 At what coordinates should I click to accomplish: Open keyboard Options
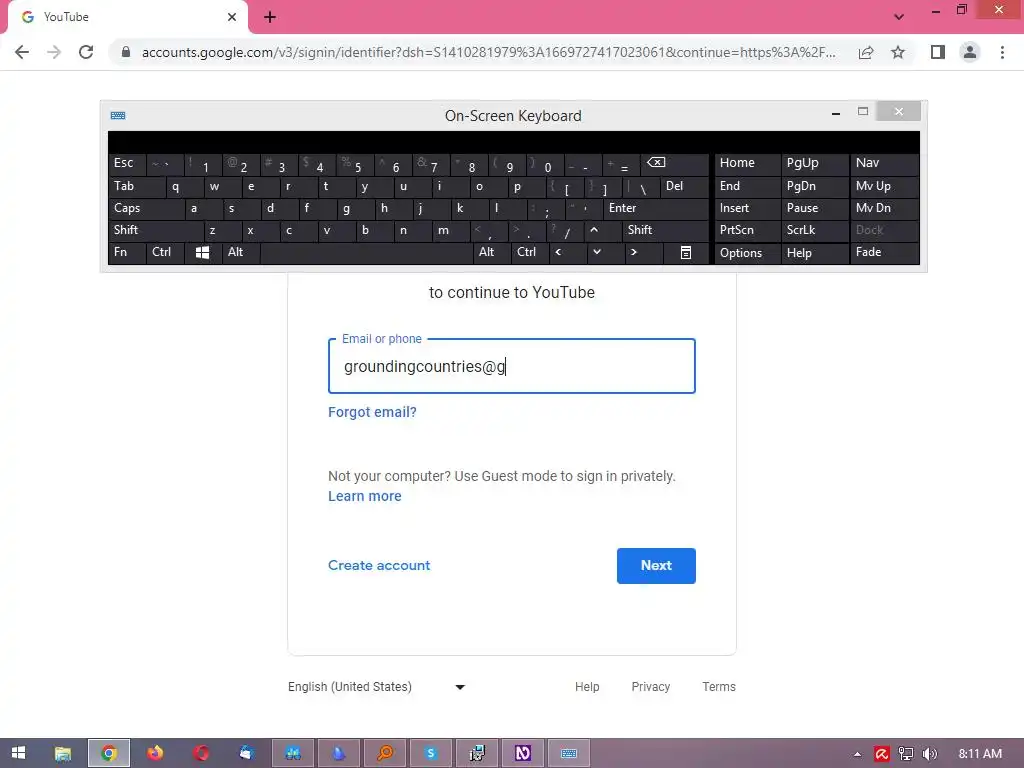click(748, 253)
